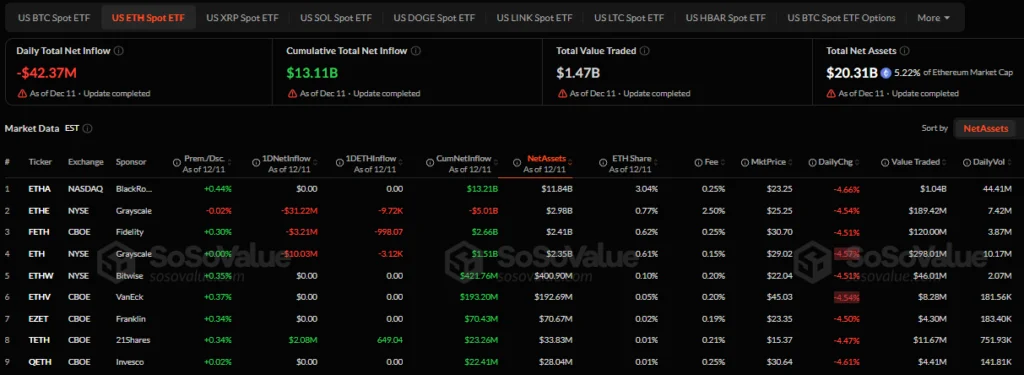Click info icon on DailyVol column header
This screenshot has width=1024, height=375.
pyautogui.click(x=966, y=162)
